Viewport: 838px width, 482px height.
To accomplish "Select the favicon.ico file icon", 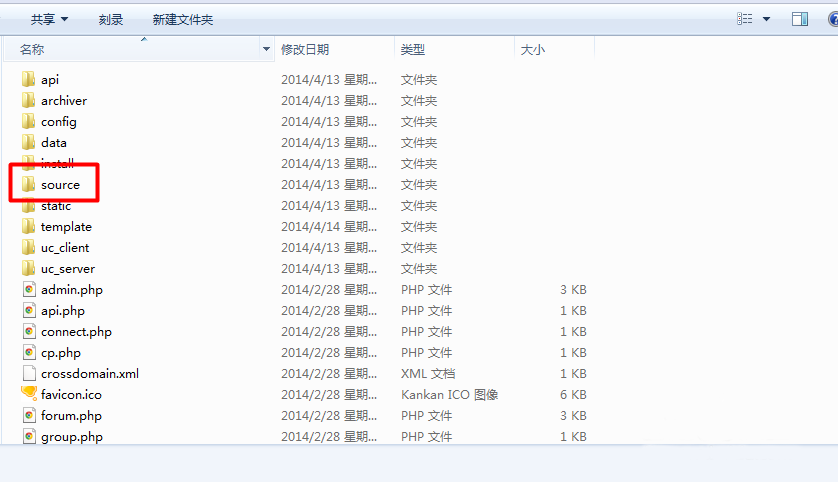I will point(29,394).
